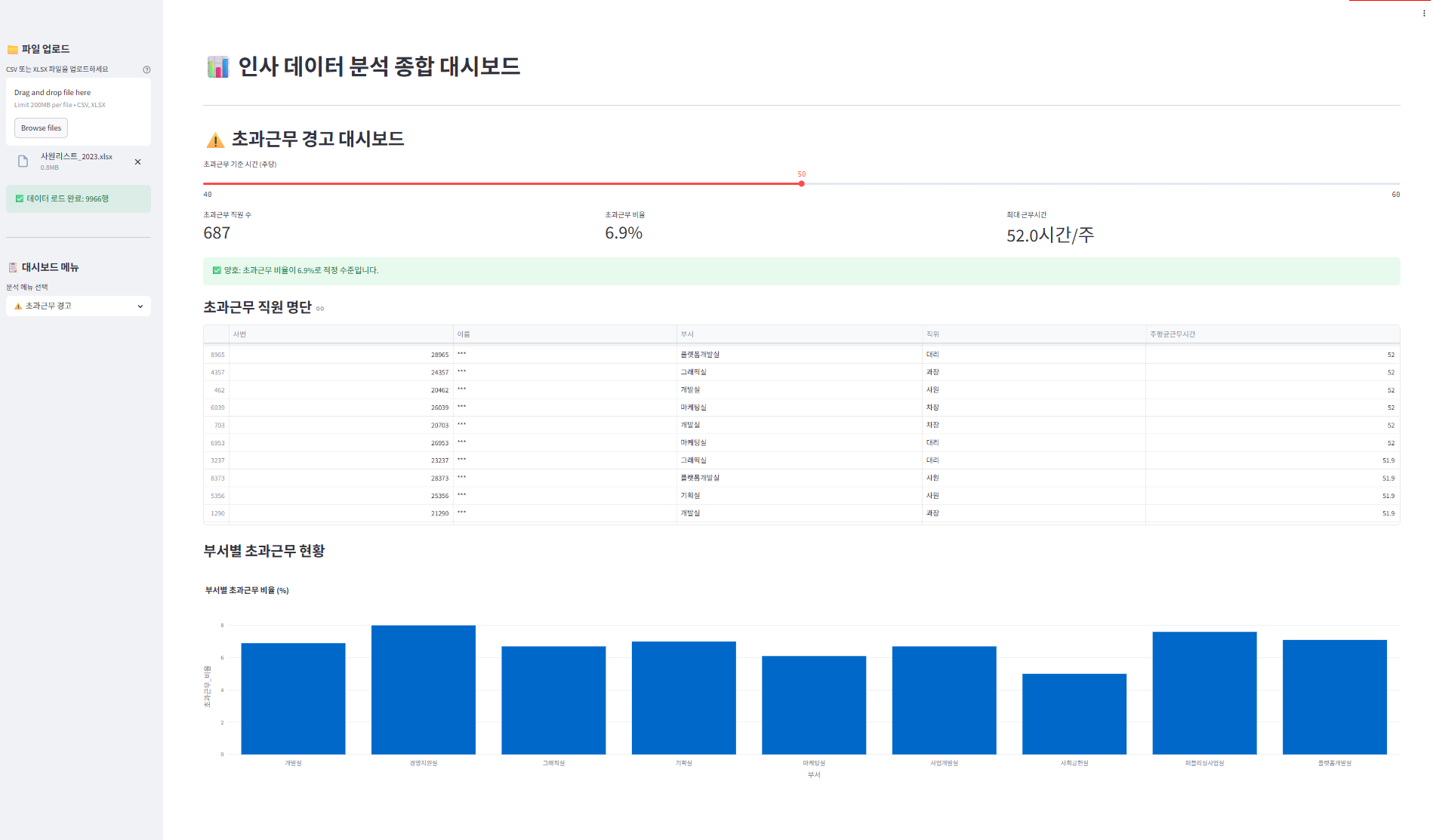This screenshot has width=1433, height=840.
Task: Click the 부서별 초과근무 현황 heading
Action: click(x=263, y=551)
